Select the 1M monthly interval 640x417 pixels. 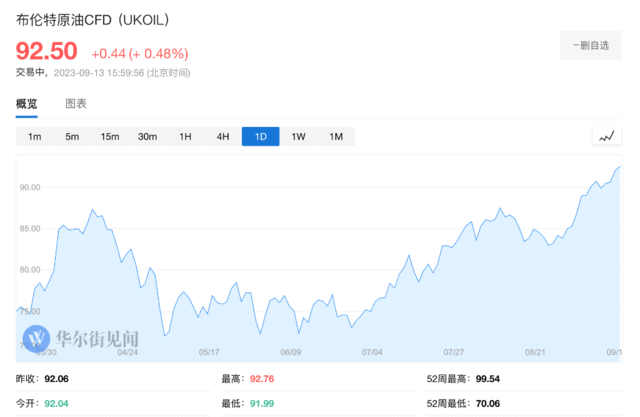[336, 136]
